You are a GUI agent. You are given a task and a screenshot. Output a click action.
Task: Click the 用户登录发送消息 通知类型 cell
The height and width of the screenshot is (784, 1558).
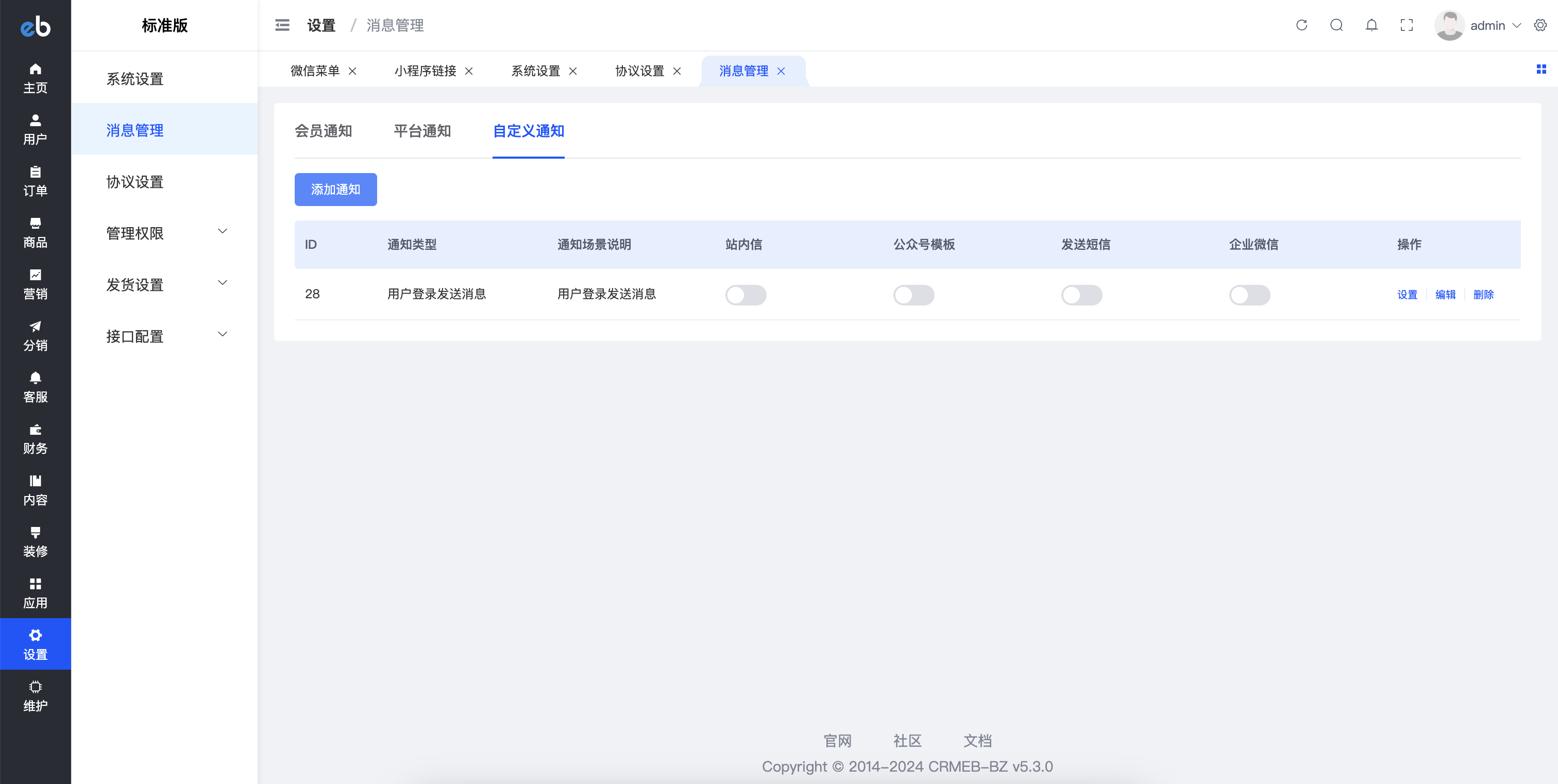436,294
